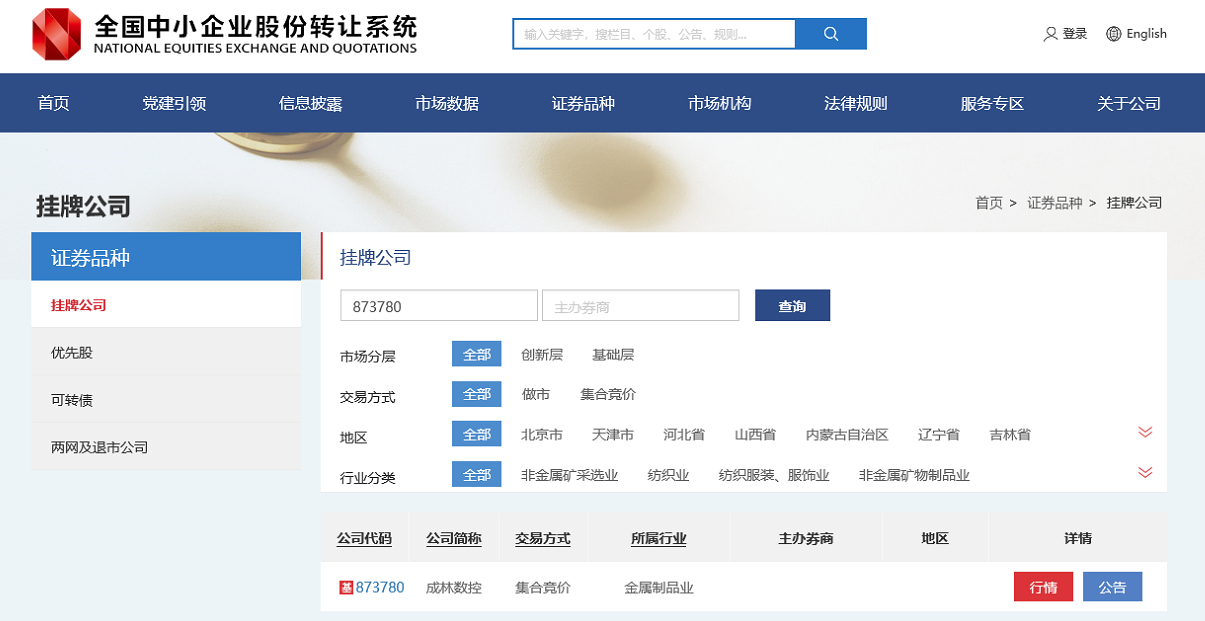Click the globe English language icon
1205x621 pixels.
[x=1114, y=34]
